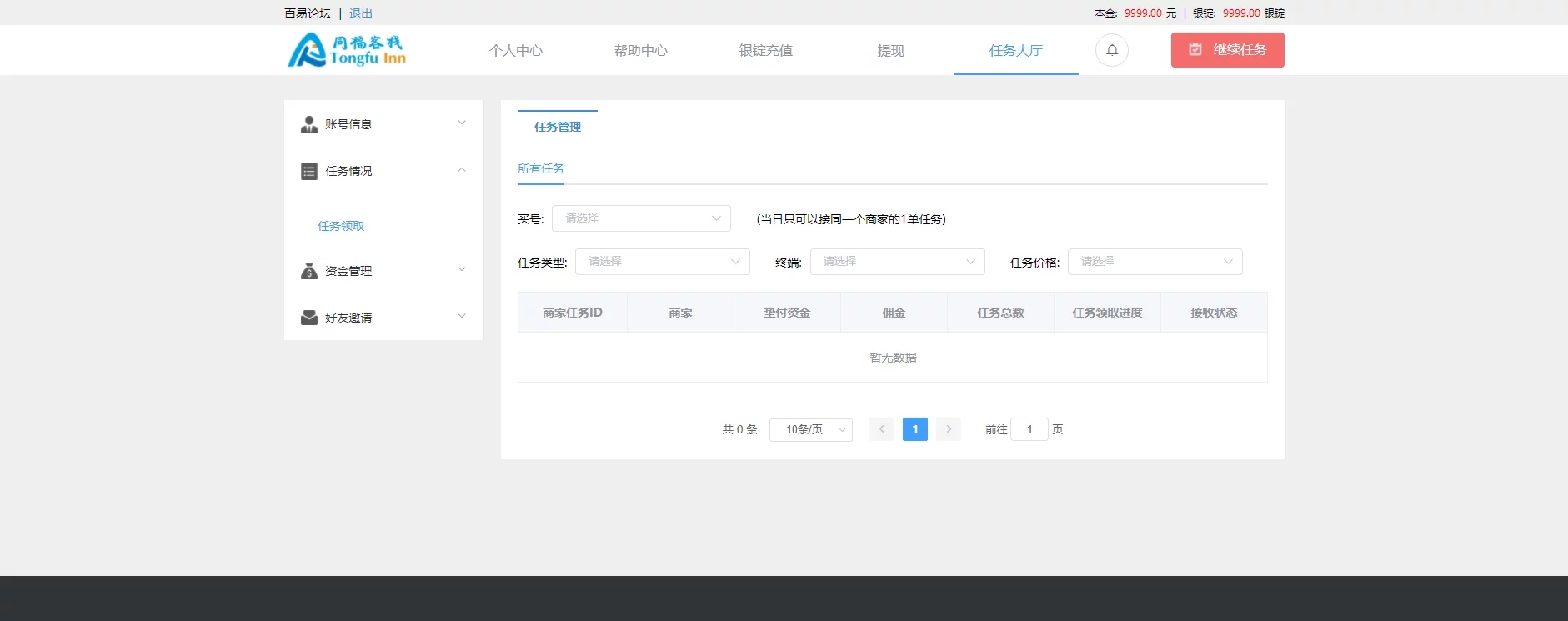Click the Tongfu Inn logo
Image resolution: width=1568 pixels, height=621 pixels.
pos(347,50)
